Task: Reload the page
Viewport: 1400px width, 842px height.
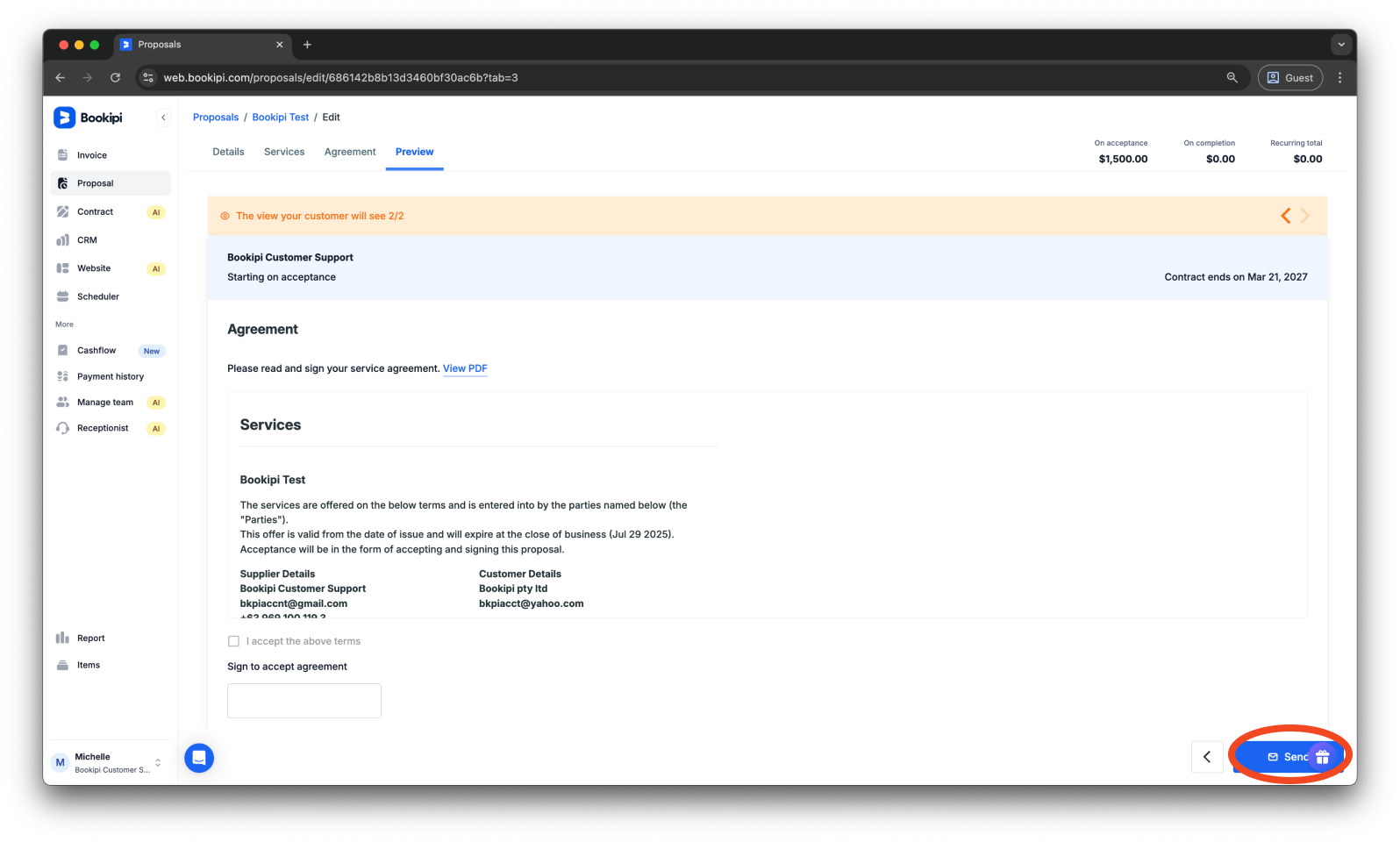Action: 115,77
